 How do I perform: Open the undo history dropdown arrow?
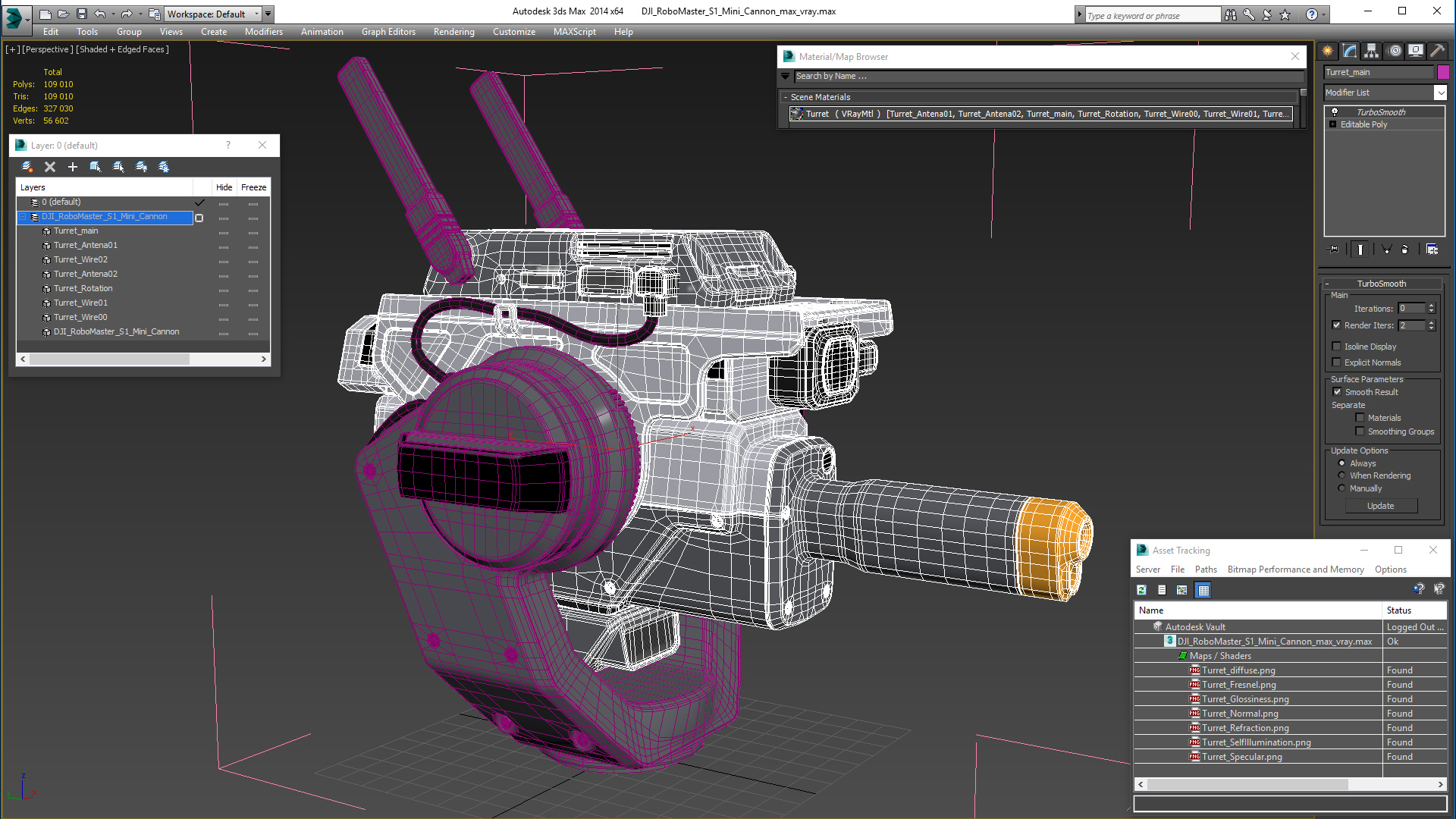[113, 14]
